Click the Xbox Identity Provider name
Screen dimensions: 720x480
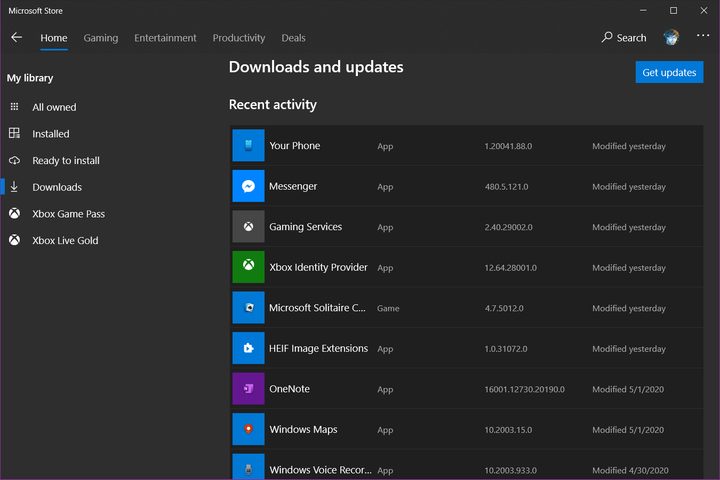pos(318,267)
